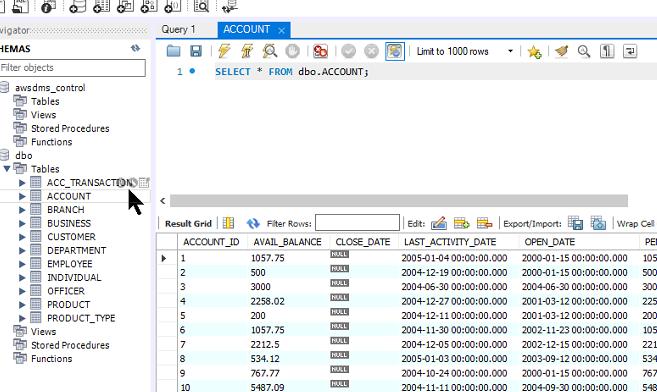Refresh the schemas list
The width and height of the screenshot is (657, 392).
[135, 48]
